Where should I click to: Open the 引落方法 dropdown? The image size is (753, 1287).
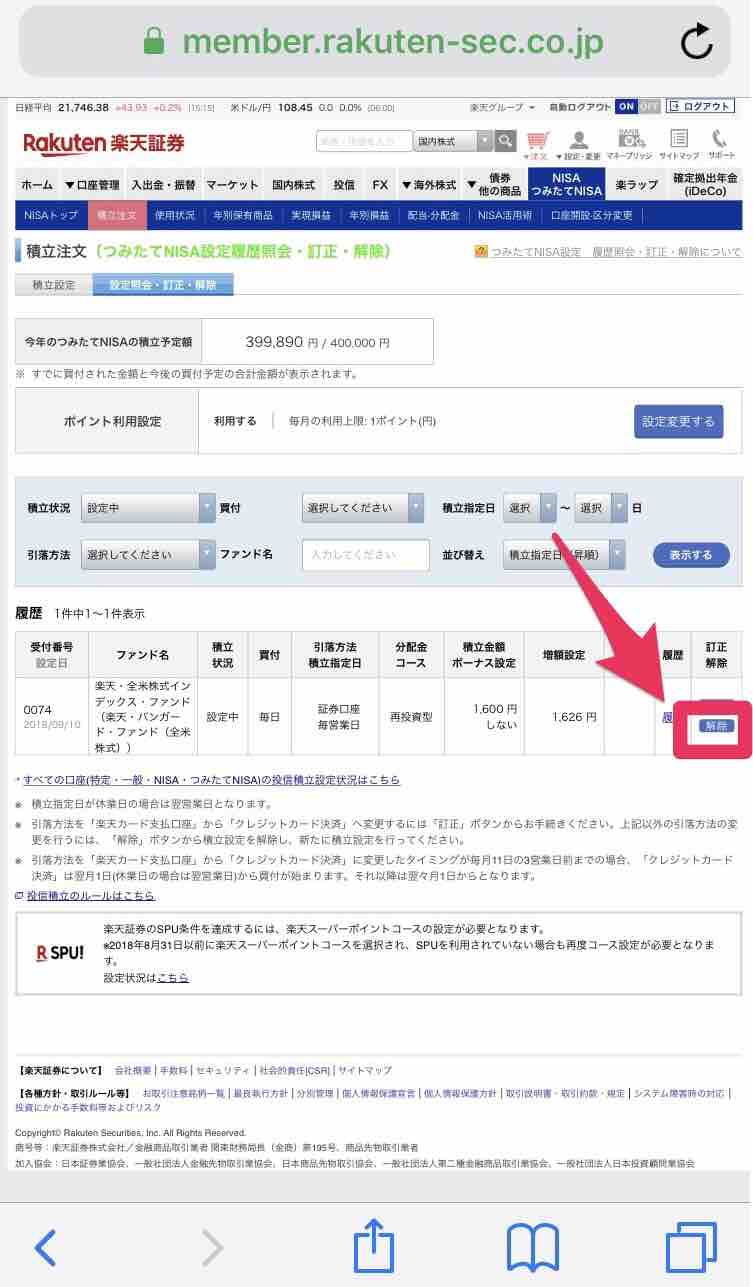coord(148,554)
